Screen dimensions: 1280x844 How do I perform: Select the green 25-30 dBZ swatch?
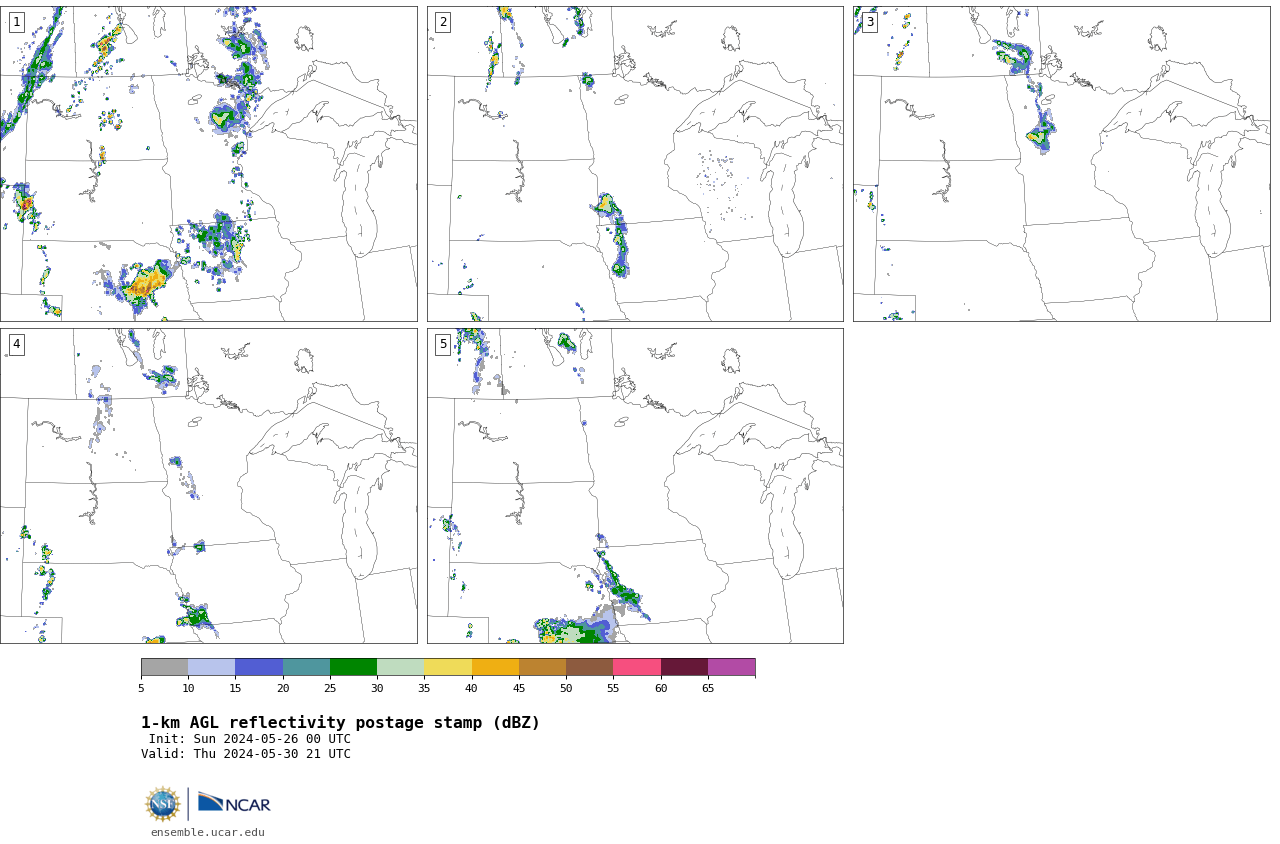[x=353, y=667]
